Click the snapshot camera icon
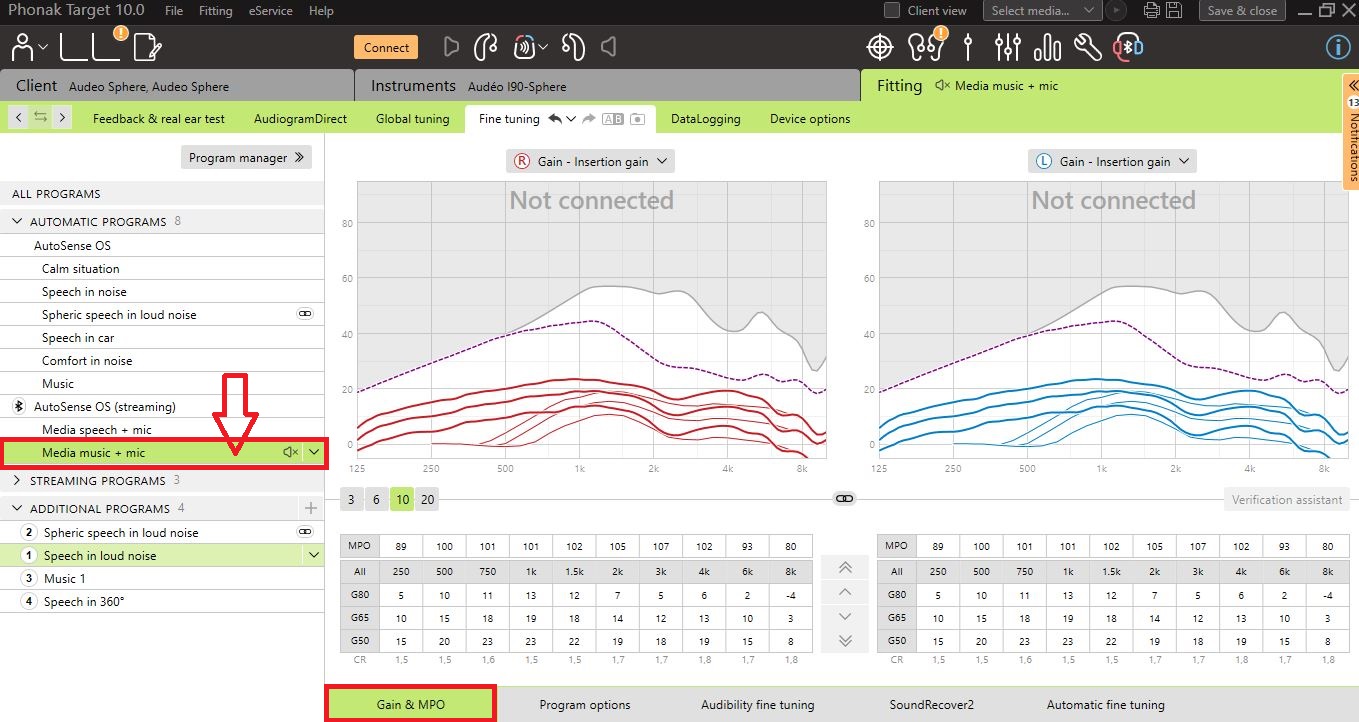 (637, 119)
